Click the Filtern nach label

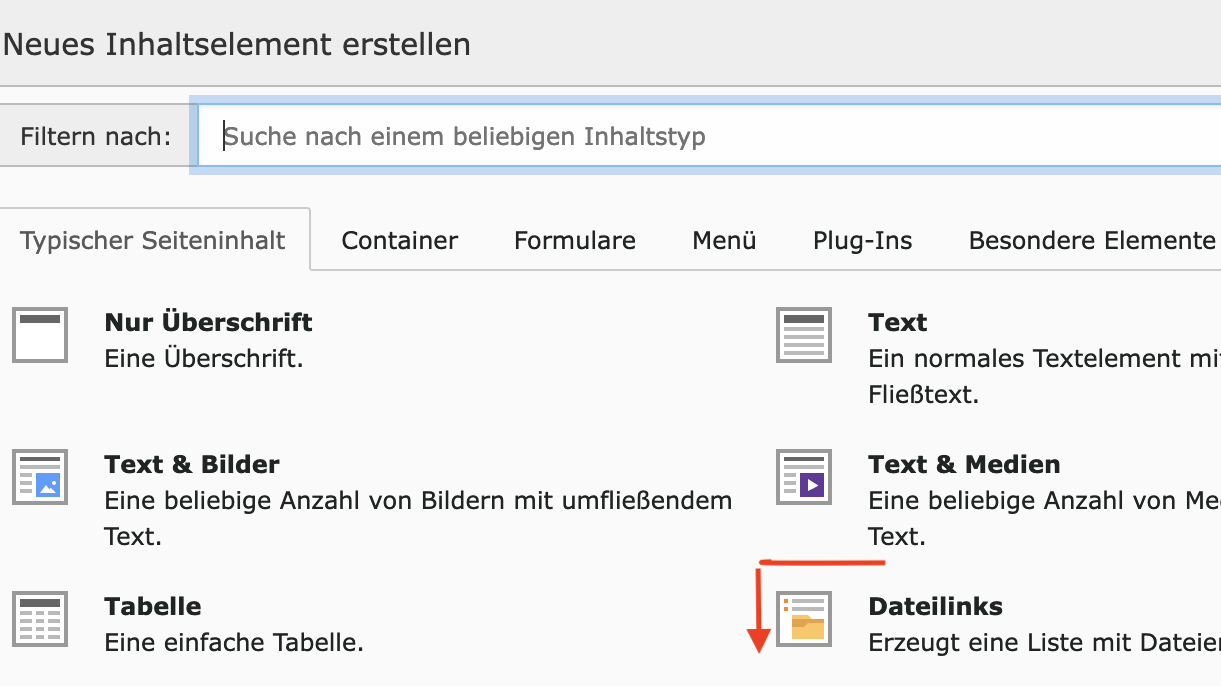(96, 136)
